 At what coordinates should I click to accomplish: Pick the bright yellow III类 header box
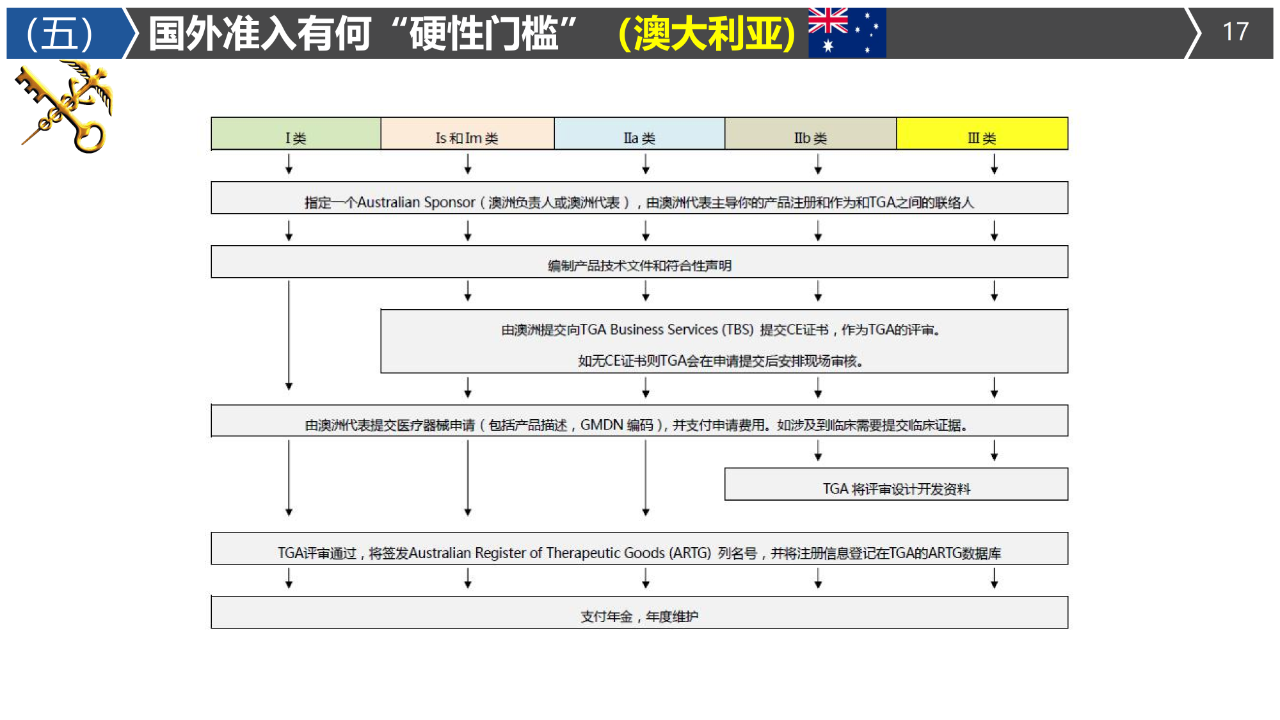pos(982,134)
